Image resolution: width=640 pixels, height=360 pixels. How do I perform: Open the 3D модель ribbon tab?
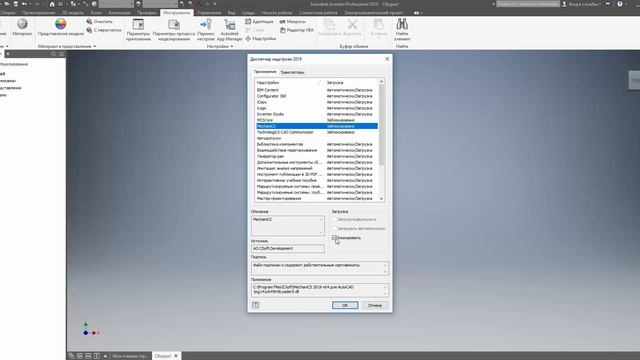pyautogui.click(x=73, y=13)
